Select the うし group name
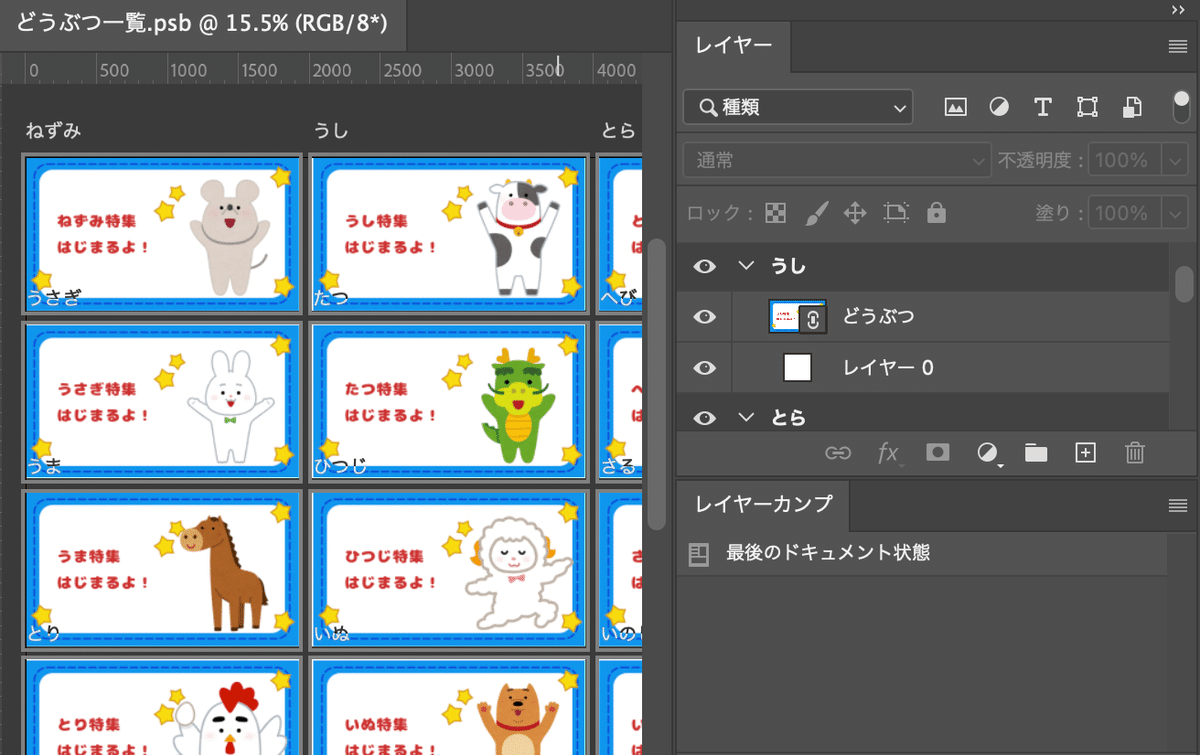 tap(788, 266)
